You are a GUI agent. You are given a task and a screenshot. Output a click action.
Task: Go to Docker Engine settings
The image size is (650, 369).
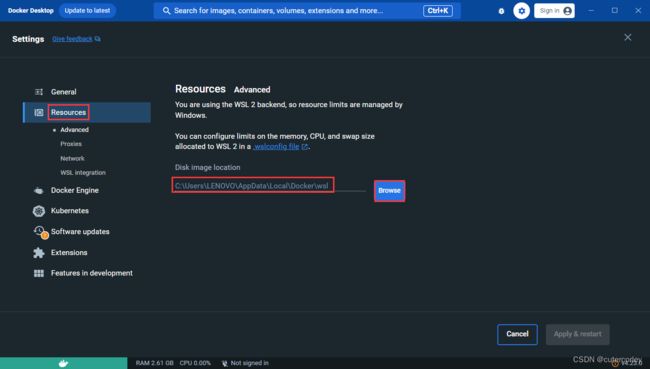click(75, 190)
